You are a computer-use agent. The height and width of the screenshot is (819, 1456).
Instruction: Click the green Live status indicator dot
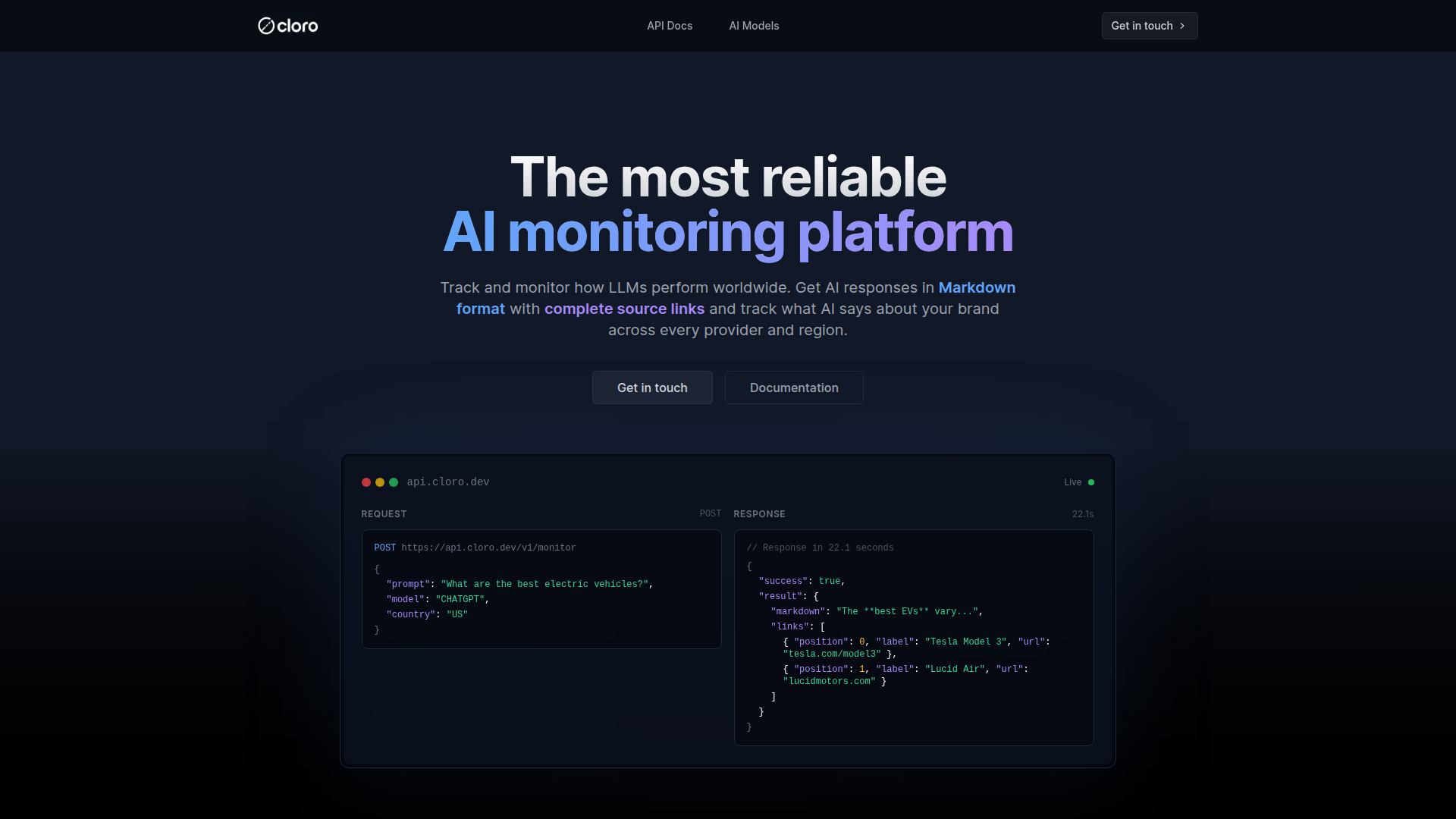[x=1092, y=482]
